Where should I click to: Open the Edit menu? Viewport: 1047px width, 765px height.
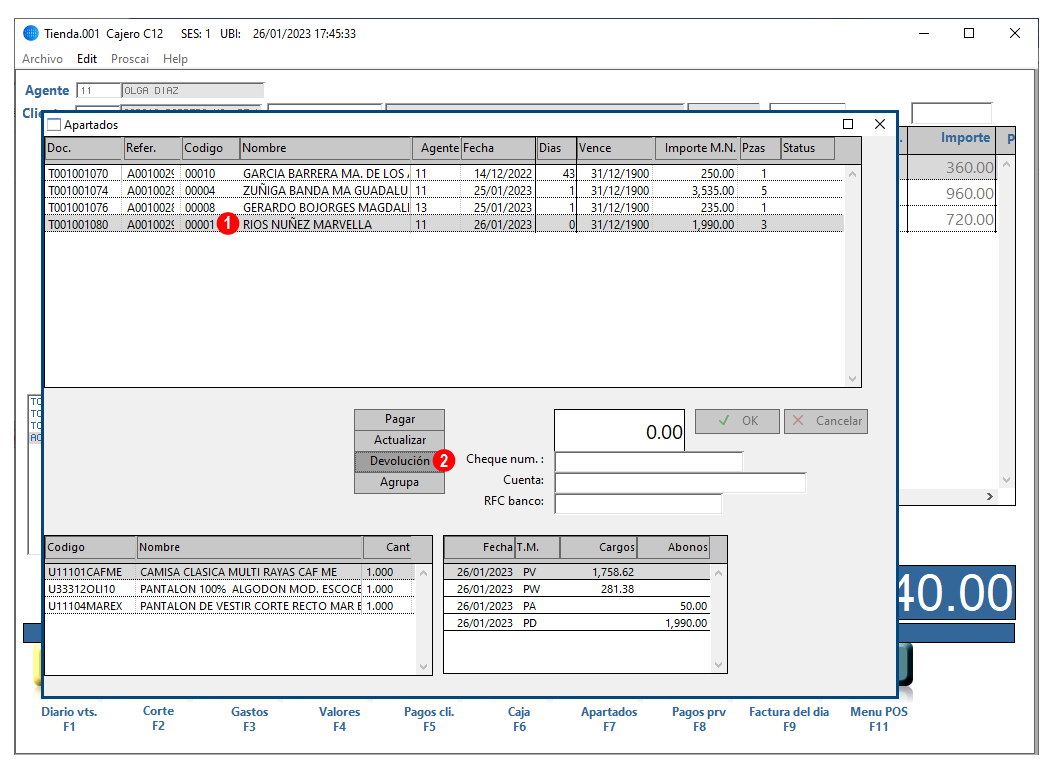(87, 59)
